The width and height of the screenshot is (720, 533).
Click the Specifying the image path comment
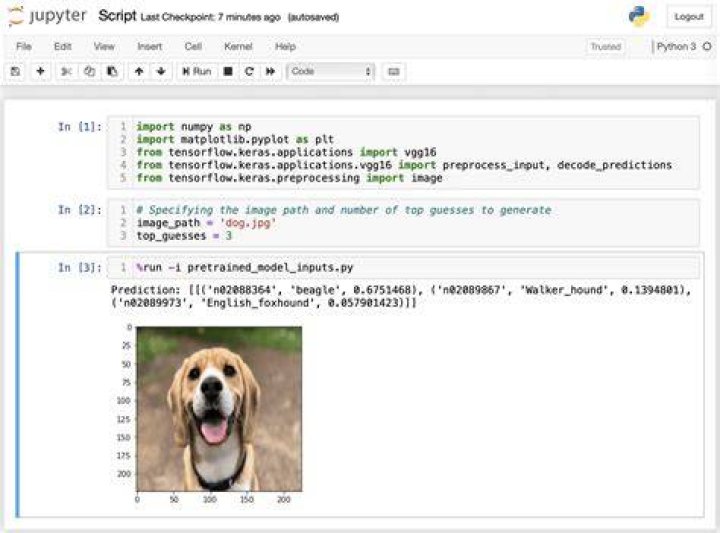coord(343,210)
